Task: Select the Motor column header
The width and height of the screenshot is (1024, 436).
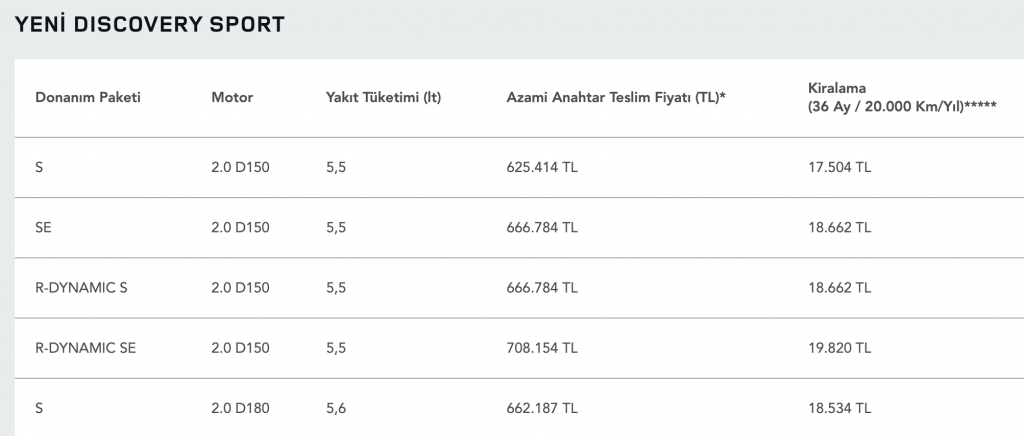Action: coord(232,98)
